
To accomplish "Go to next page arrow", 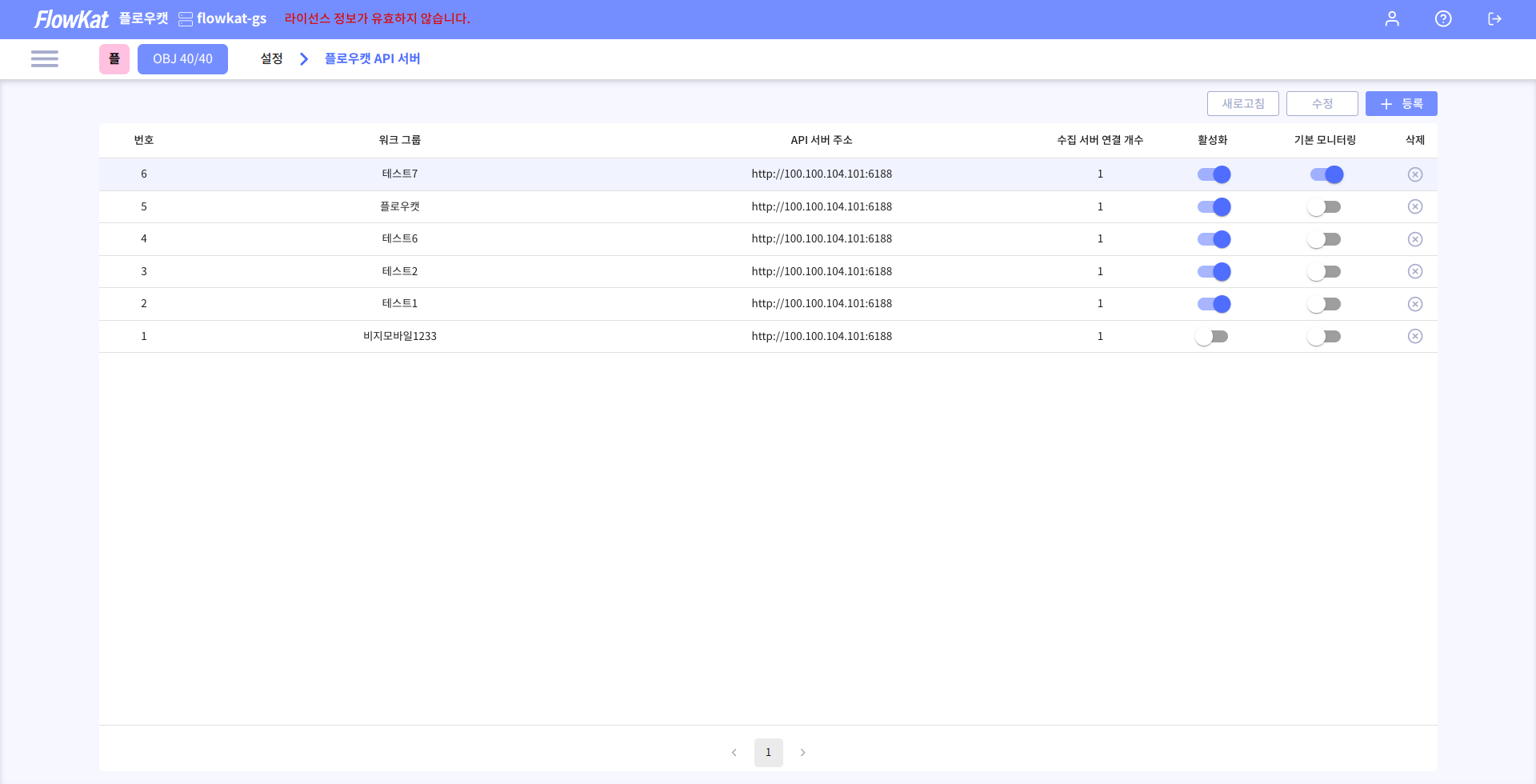I will 802,753.
